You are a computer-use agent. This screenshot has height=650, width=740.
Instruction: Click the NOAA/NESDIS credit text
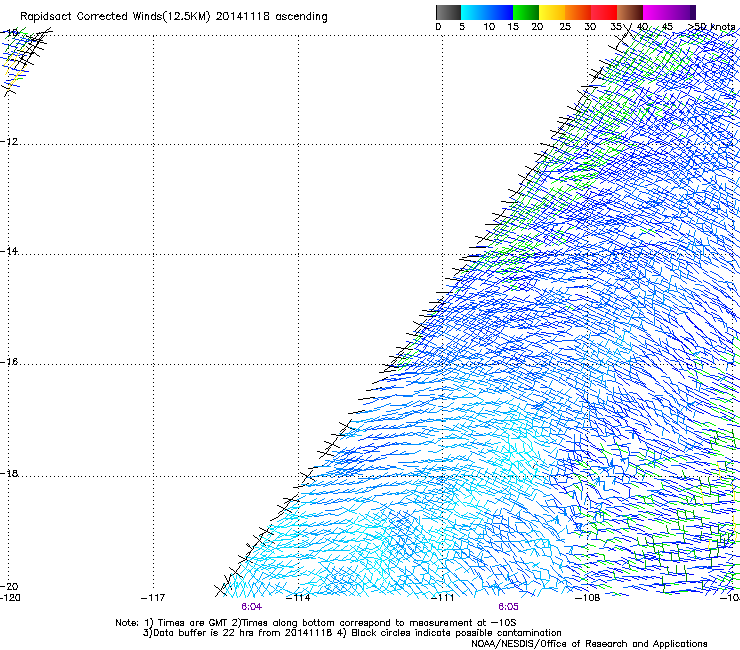coord(589,644)
